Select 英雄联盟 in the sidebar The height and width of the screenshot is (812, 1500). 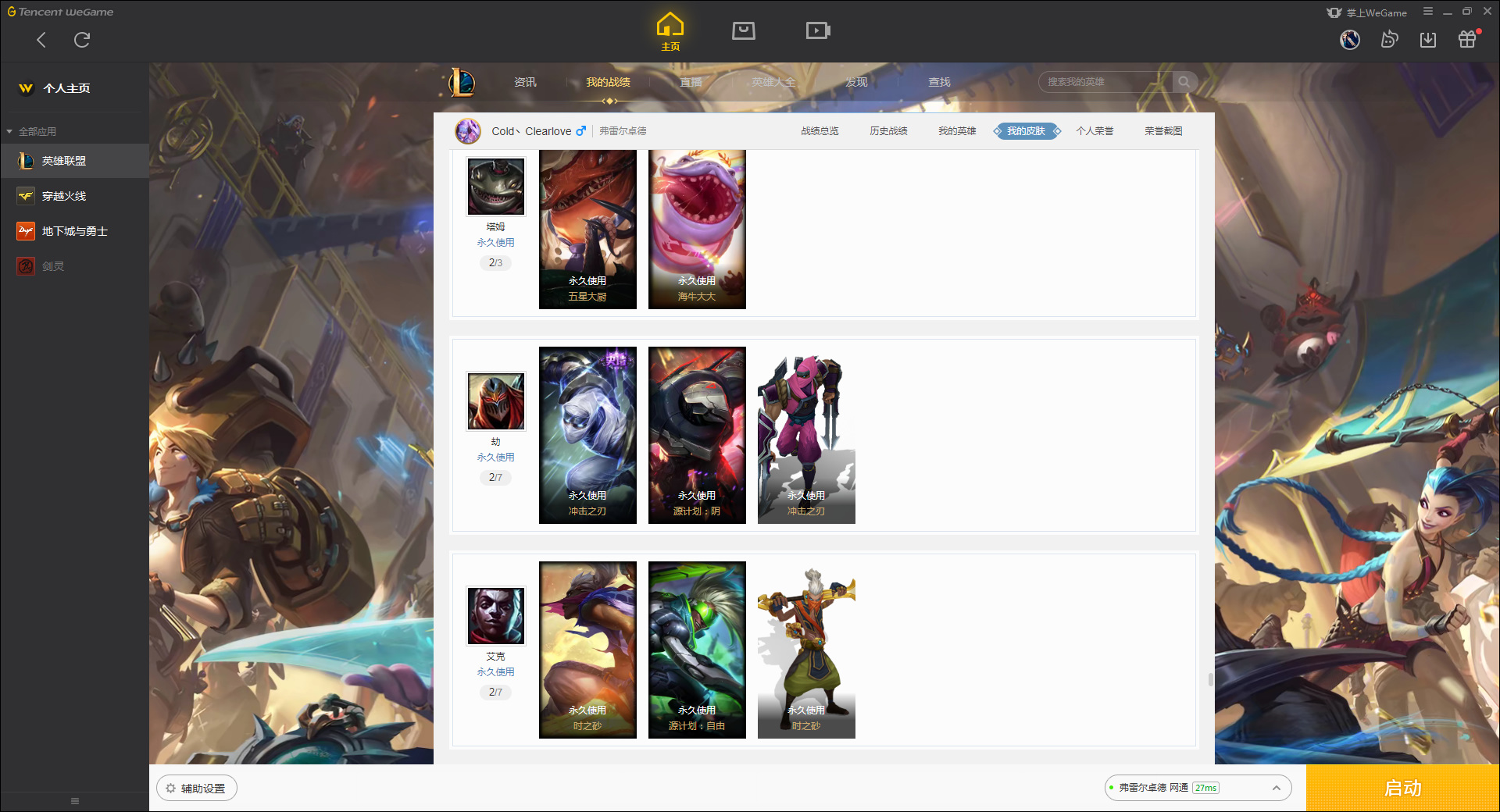74,161
